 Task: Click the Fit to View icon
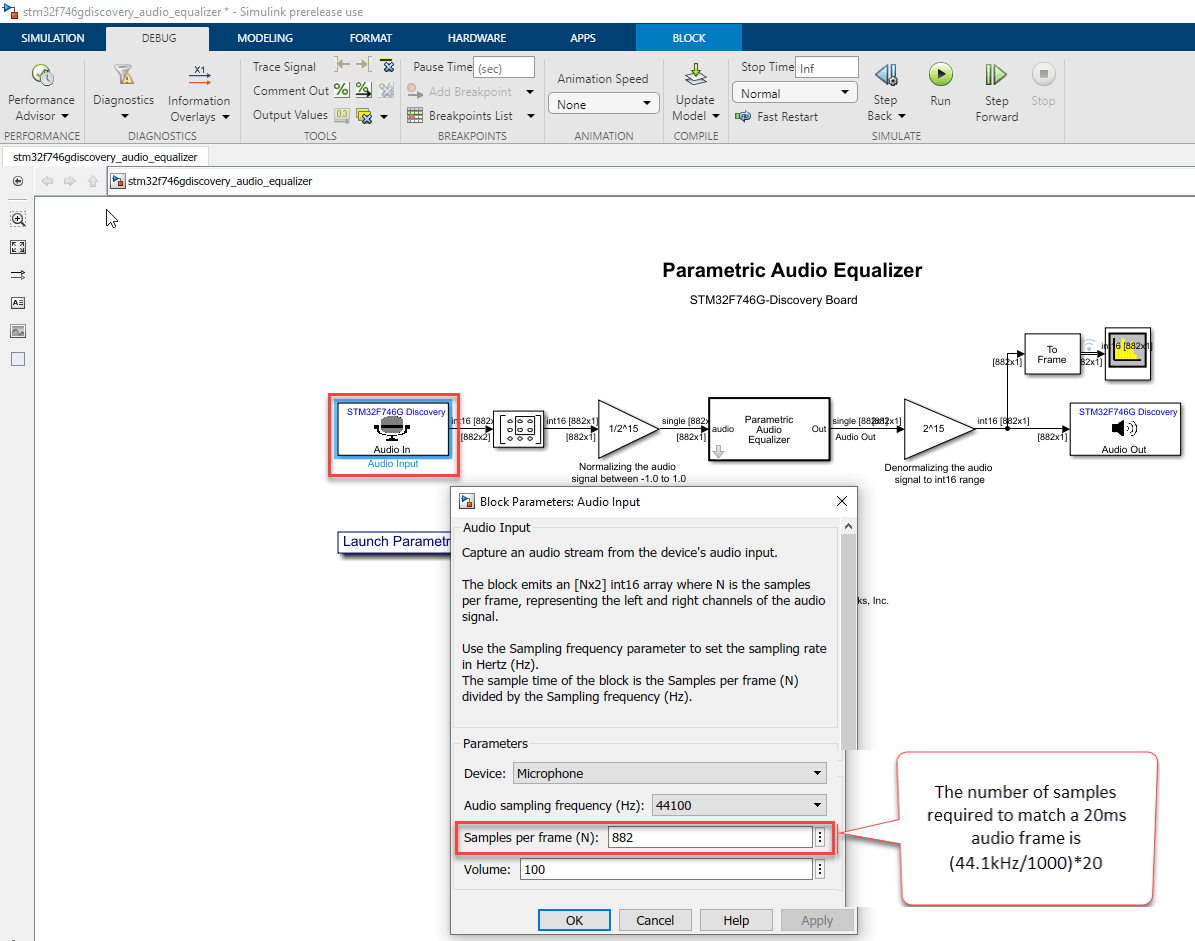tap(18, 247)
